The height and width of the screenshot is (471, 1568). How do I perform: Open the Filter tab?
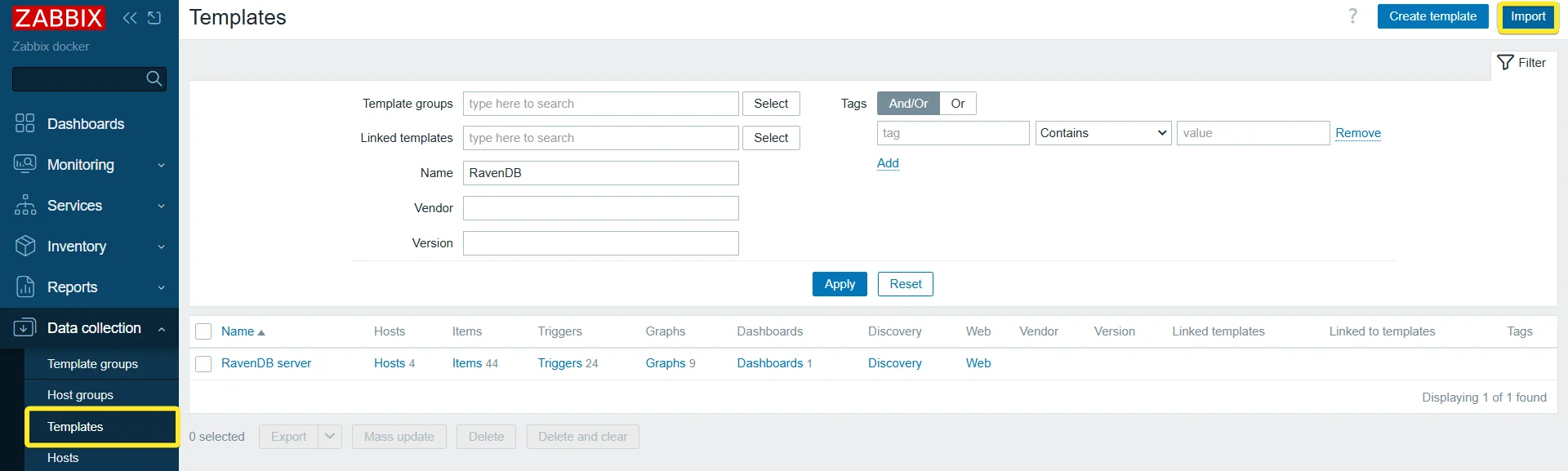click(x=1523, y=63)
